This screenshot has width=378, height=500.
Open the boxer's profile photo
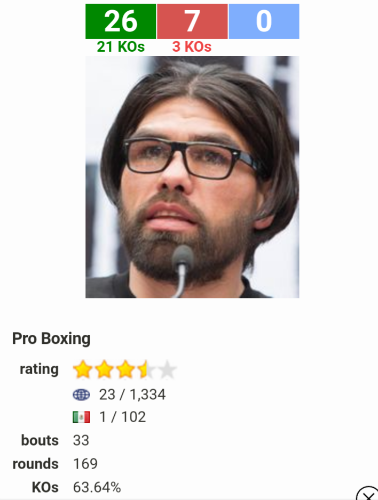pyautogui.click(x=192, y=177)
